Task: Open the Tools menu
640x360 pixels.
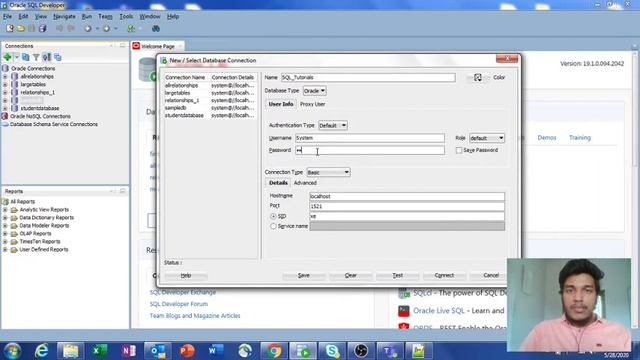Action: tap(126, 16)
